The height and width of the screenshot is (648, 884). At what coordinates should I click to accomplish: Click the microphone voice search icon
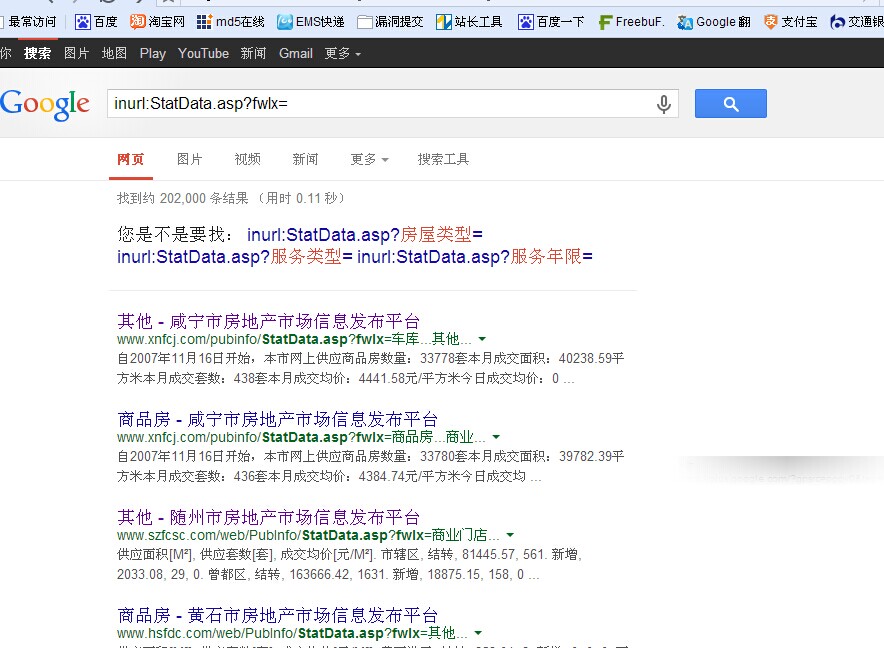tap(664, 104)
